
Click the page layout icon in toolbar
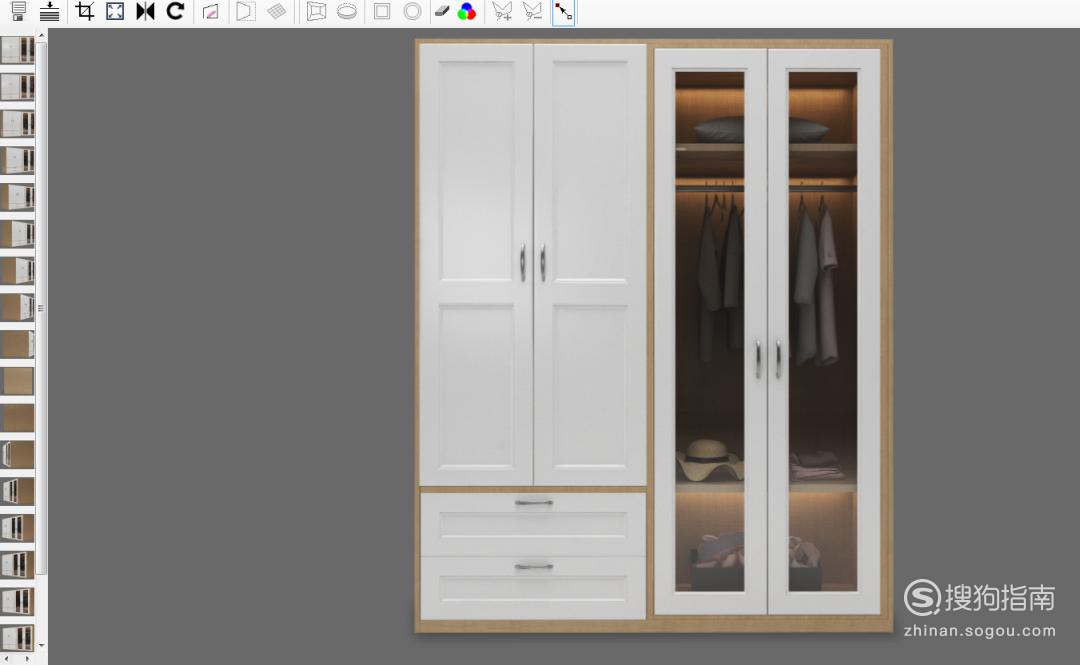pos(19,11)
